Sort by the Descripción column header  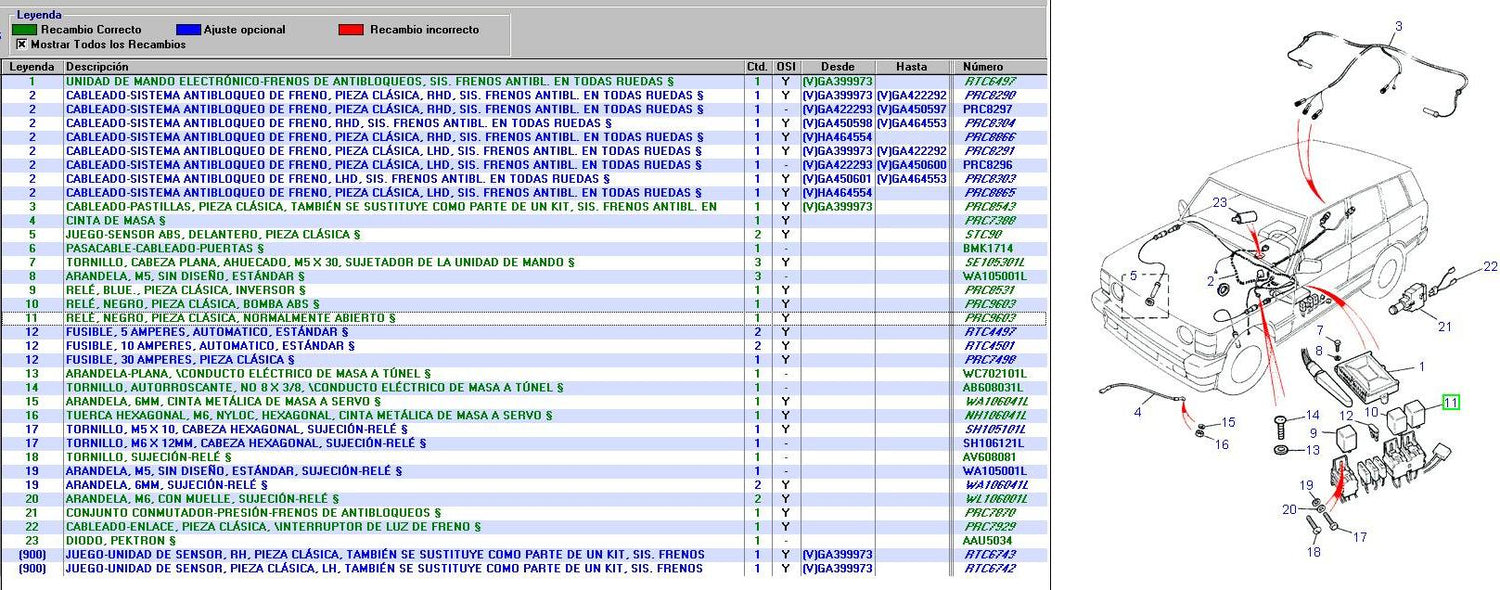(404, 67)
